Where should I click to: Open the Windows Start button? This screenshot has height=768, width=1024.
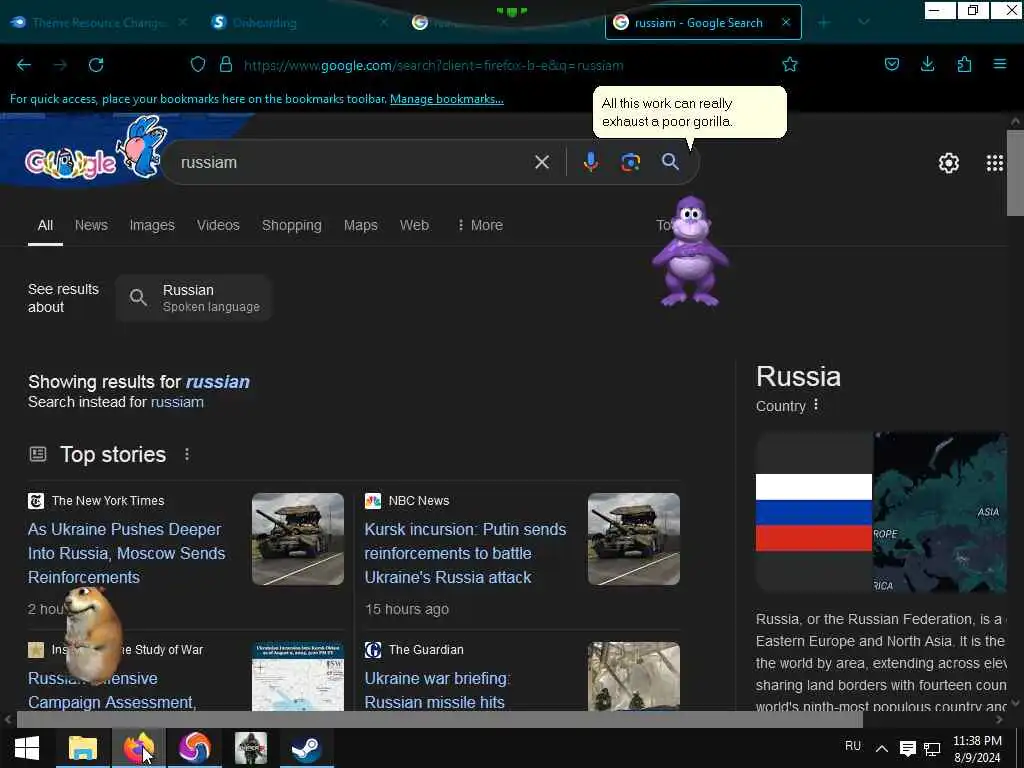[x=27, y=748]
